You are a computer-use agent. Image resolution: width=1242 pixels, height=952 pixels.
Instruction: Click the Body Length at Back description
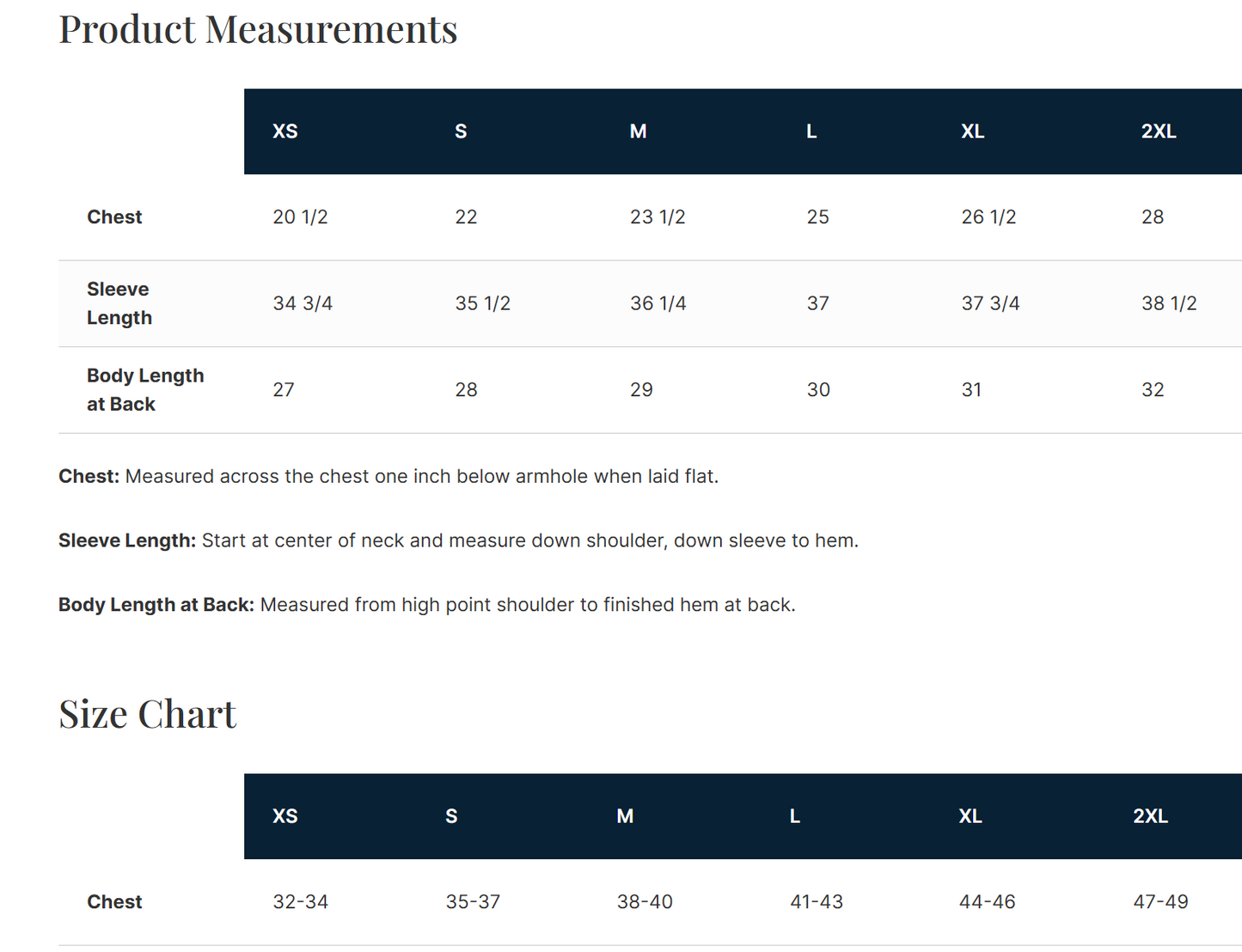(427, 605)
